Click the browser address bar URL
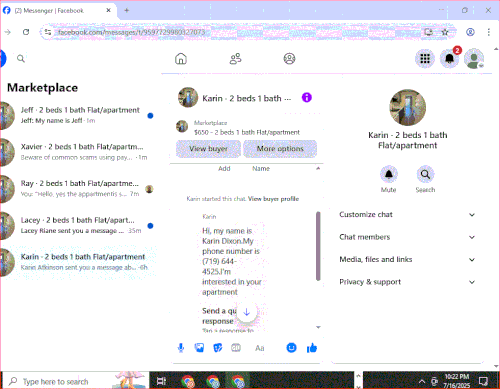Screen dimensions: 500x389 tap(132, 32)
